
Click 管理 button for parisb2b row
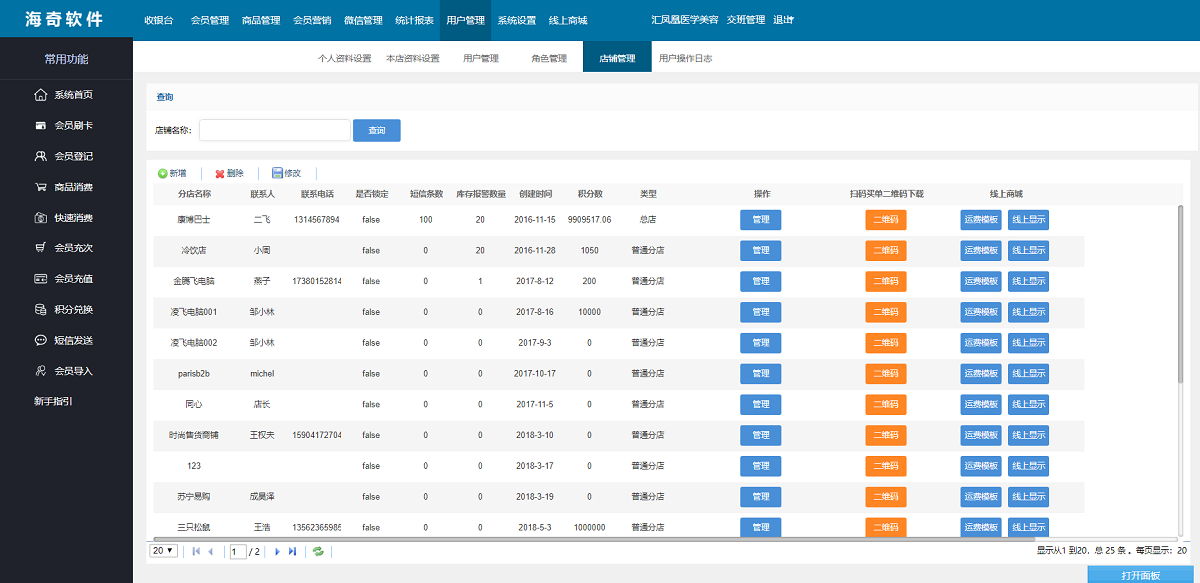tap(760, 373)
